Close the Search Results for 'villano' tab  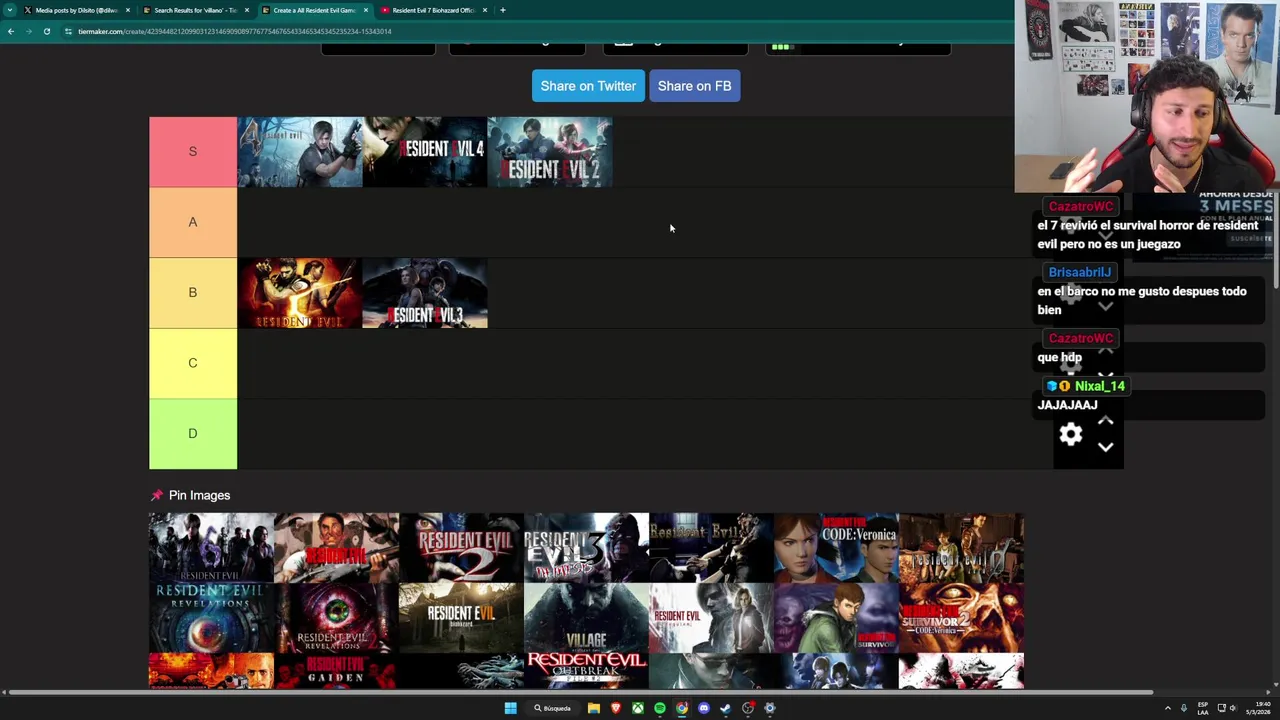247,10
